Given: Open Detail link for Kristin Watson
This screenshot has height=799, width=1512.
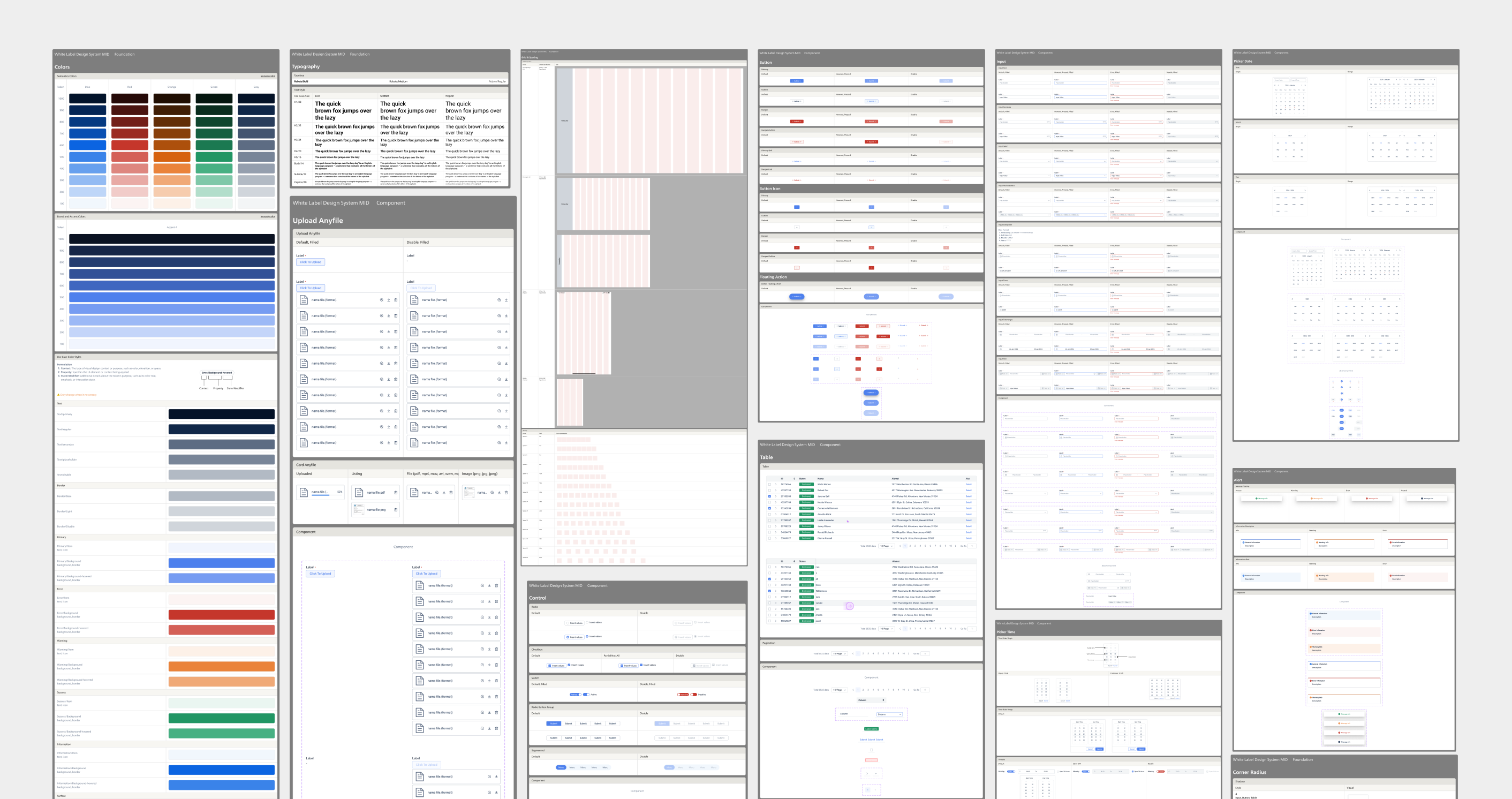Looking at the screenshot, I should pyautogui.click(x=969, y=502).
